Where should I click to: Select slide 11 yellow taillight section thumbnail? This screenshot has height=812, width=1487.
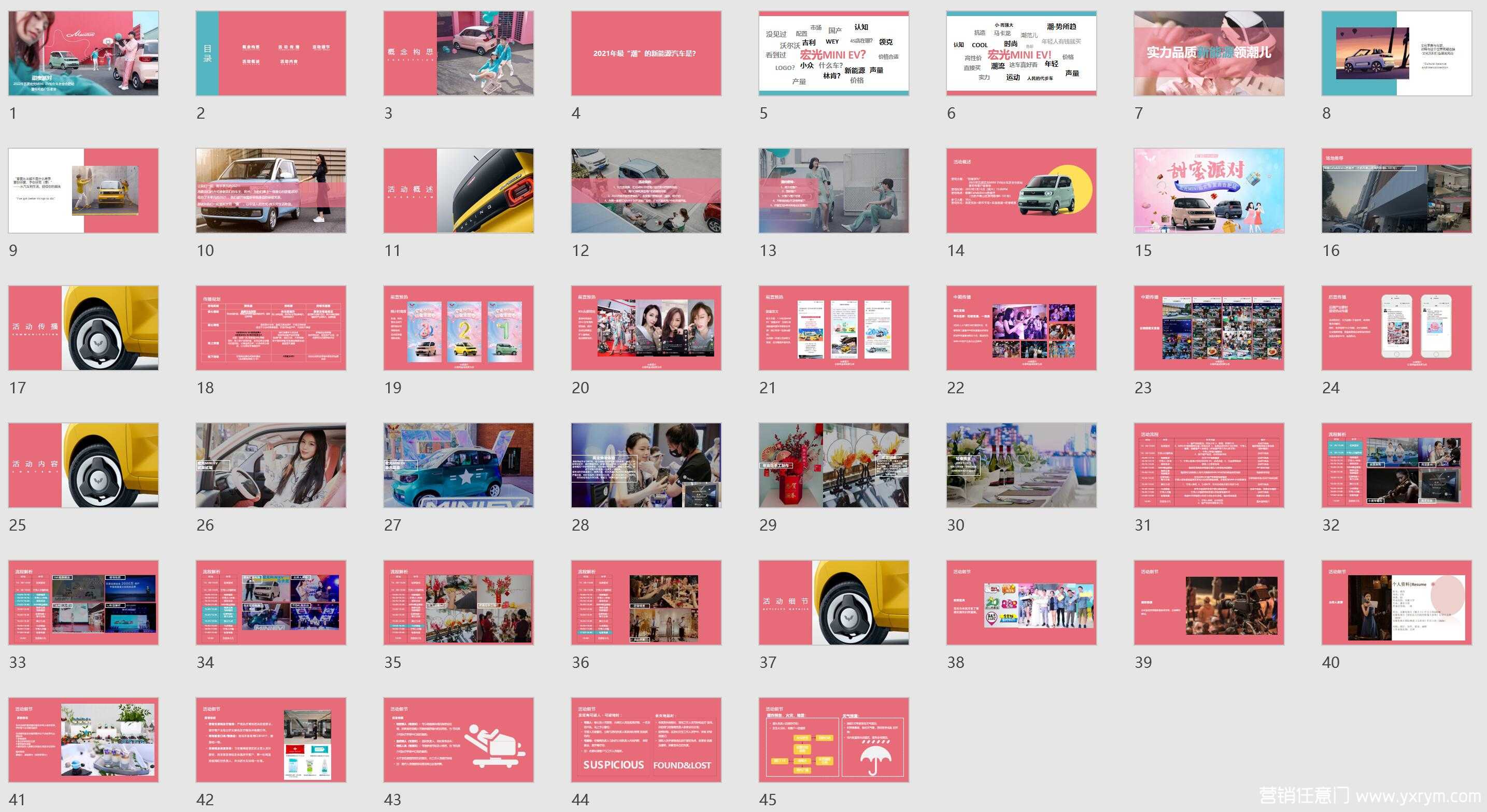click(x=458, y=191)
